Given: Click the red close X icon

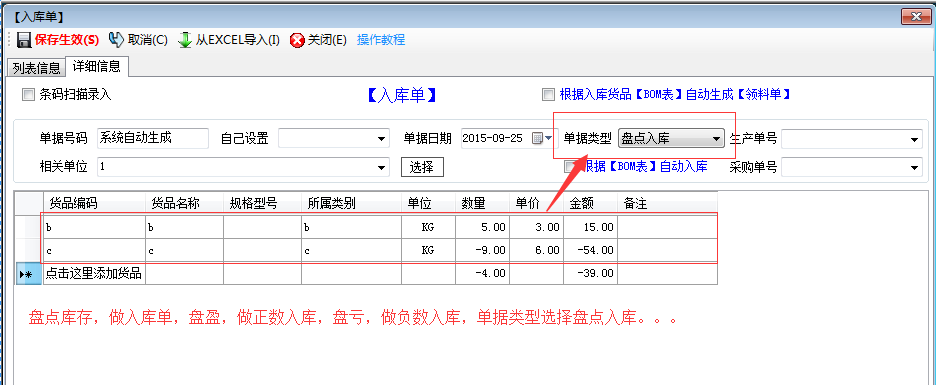Looking at the screenshot, I should pyautogui.click(x=297, y=40).
